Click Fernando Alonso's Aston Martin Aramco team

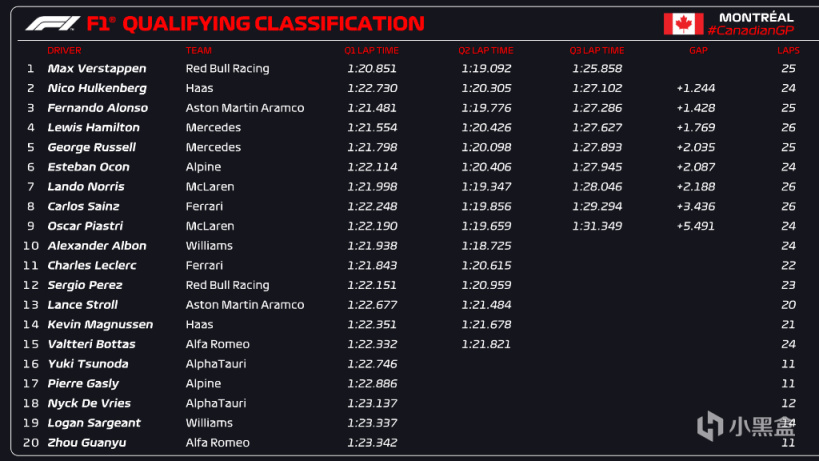[x=245, y=108]
